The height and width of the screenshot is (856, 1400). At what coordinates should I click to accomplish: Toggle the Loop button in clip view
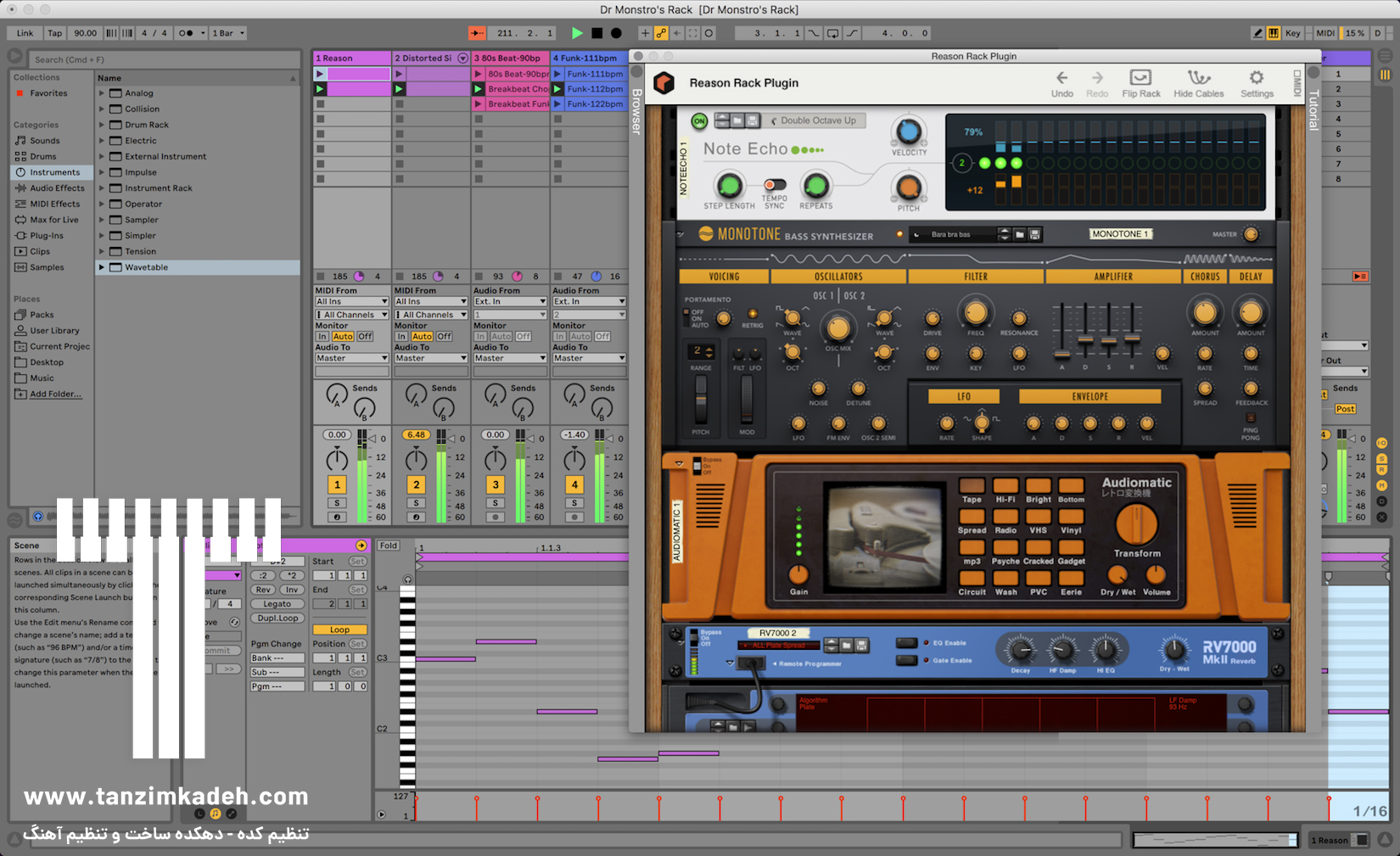(x=339, y=629)
